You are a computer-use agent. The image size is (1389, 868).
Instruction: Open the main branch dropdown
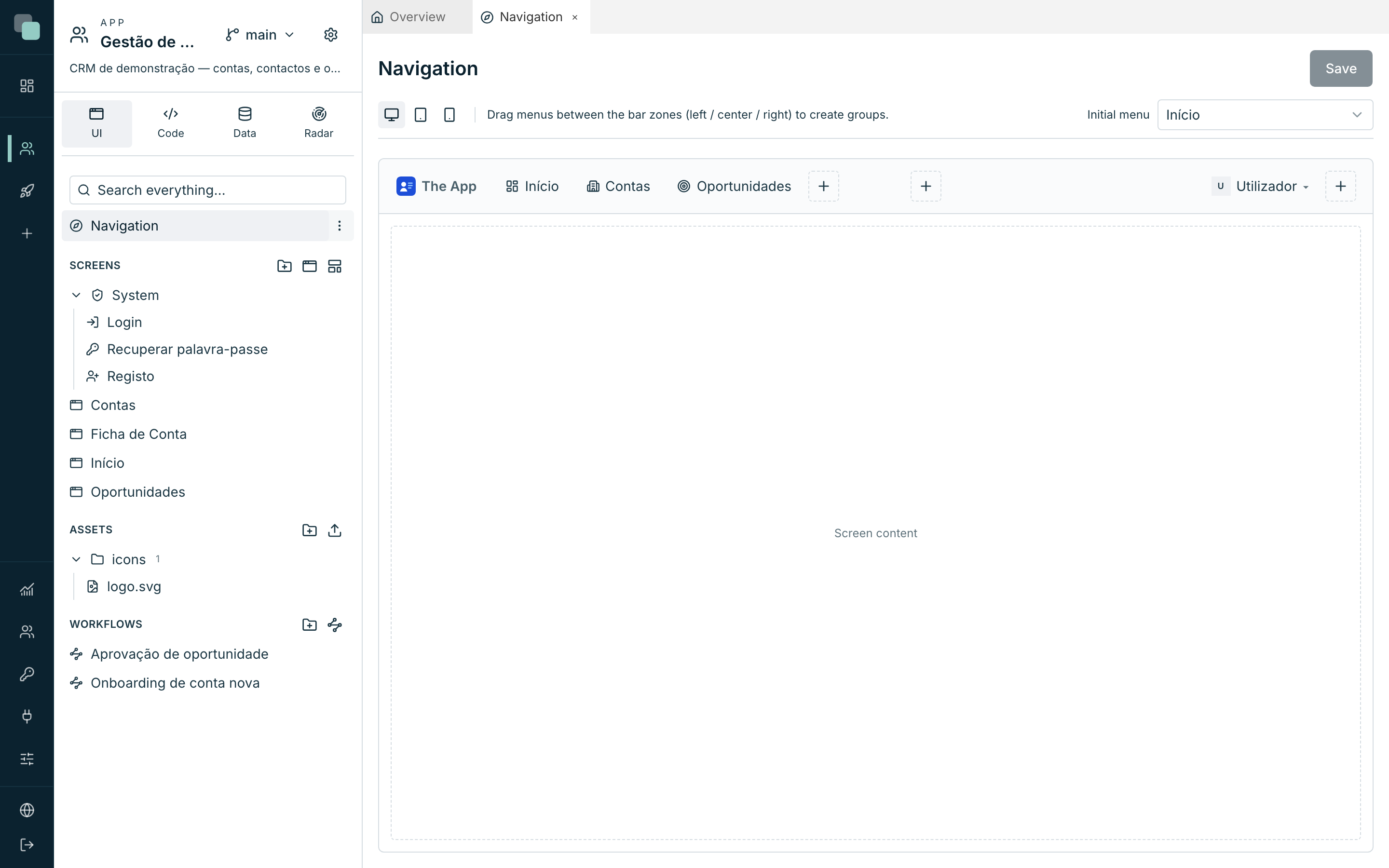click(260, 35)
